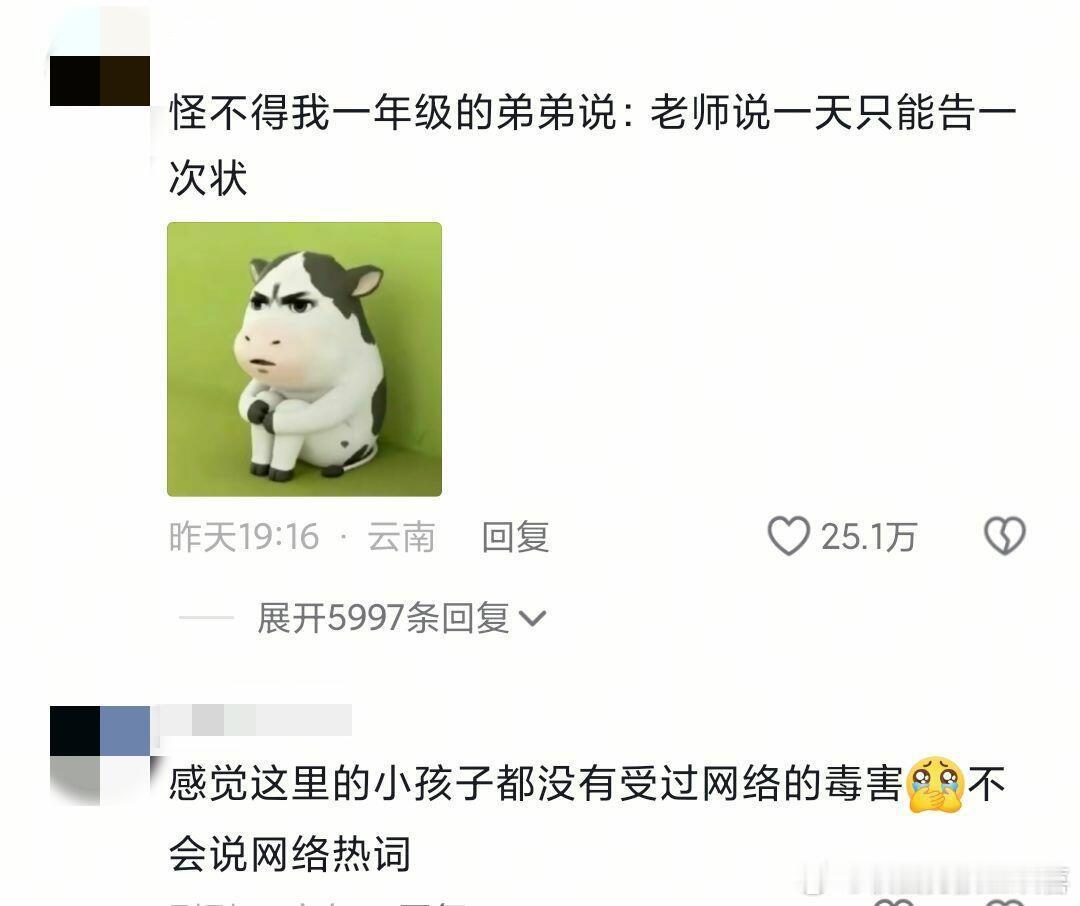Click the blurred watermark at bottom right

point(938,880)
